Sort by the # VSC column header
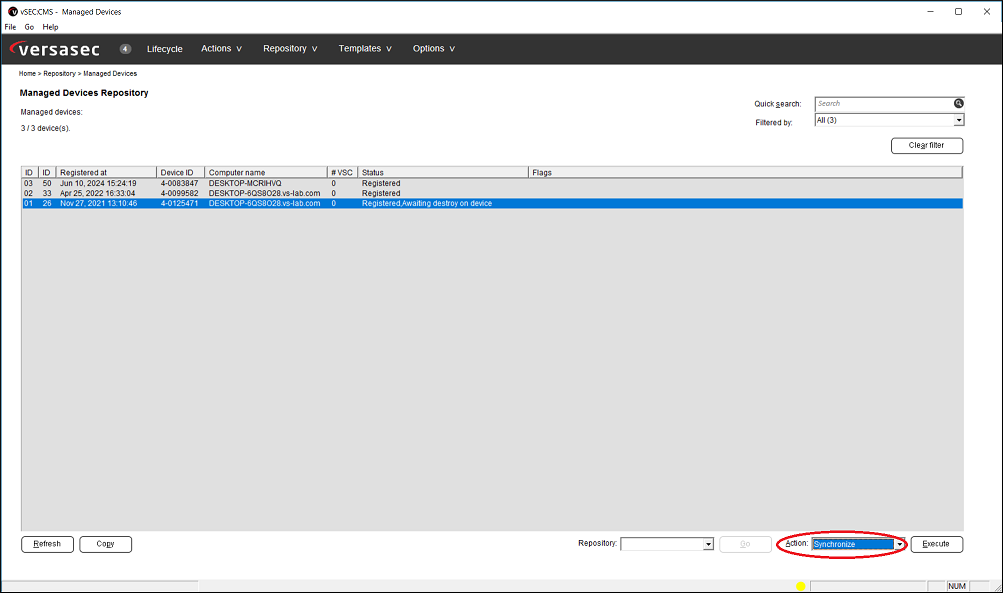1003x593 pixels. point(342,173)
